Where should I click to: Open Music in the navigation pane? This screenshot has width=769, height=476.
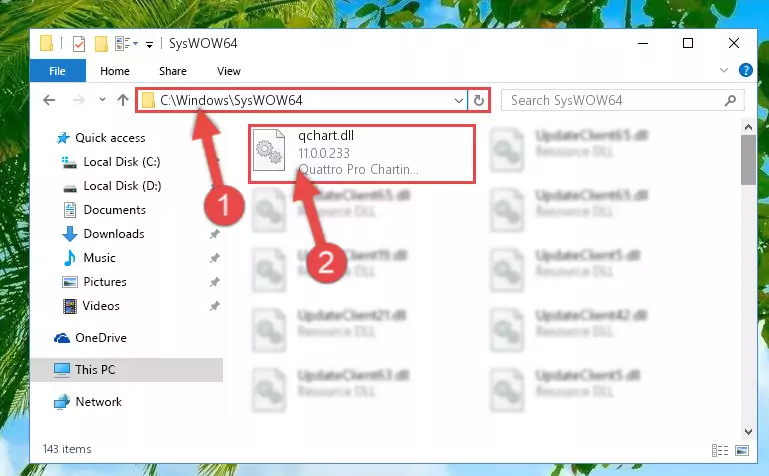coord(100,258)
